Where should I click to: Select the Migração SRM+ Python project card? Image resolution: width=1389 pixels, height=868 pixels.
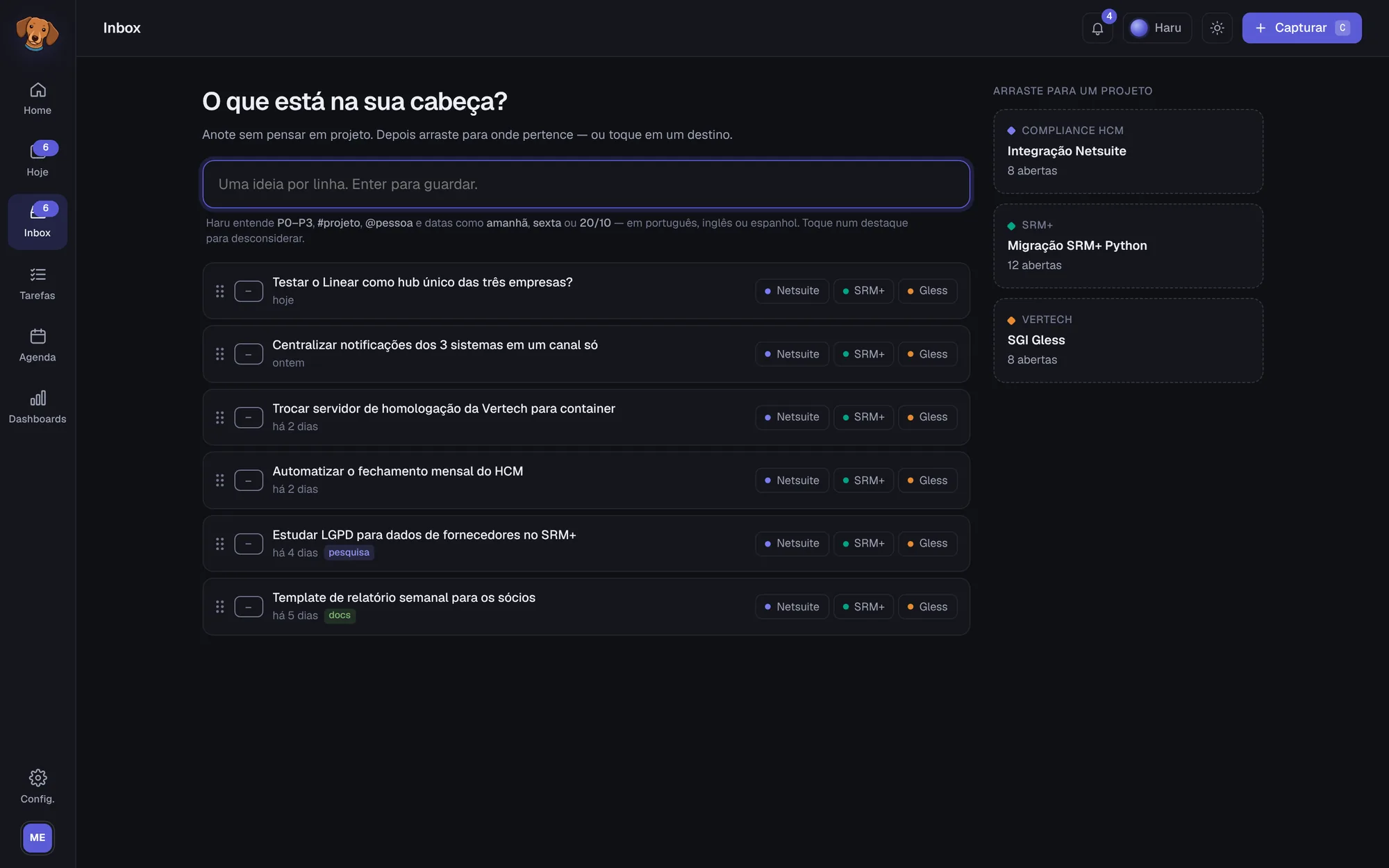(x=1128, y=246)
